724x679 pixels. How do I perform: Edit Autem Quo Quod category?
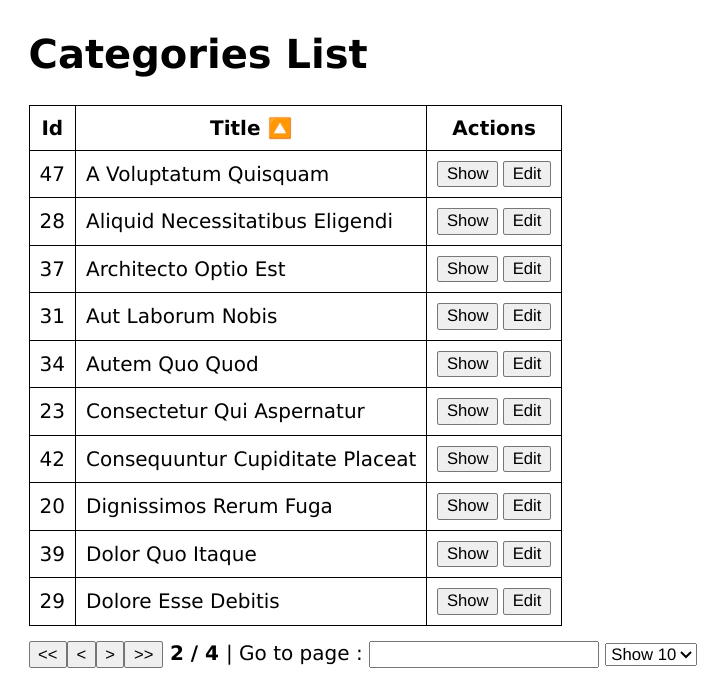point(526,364)
